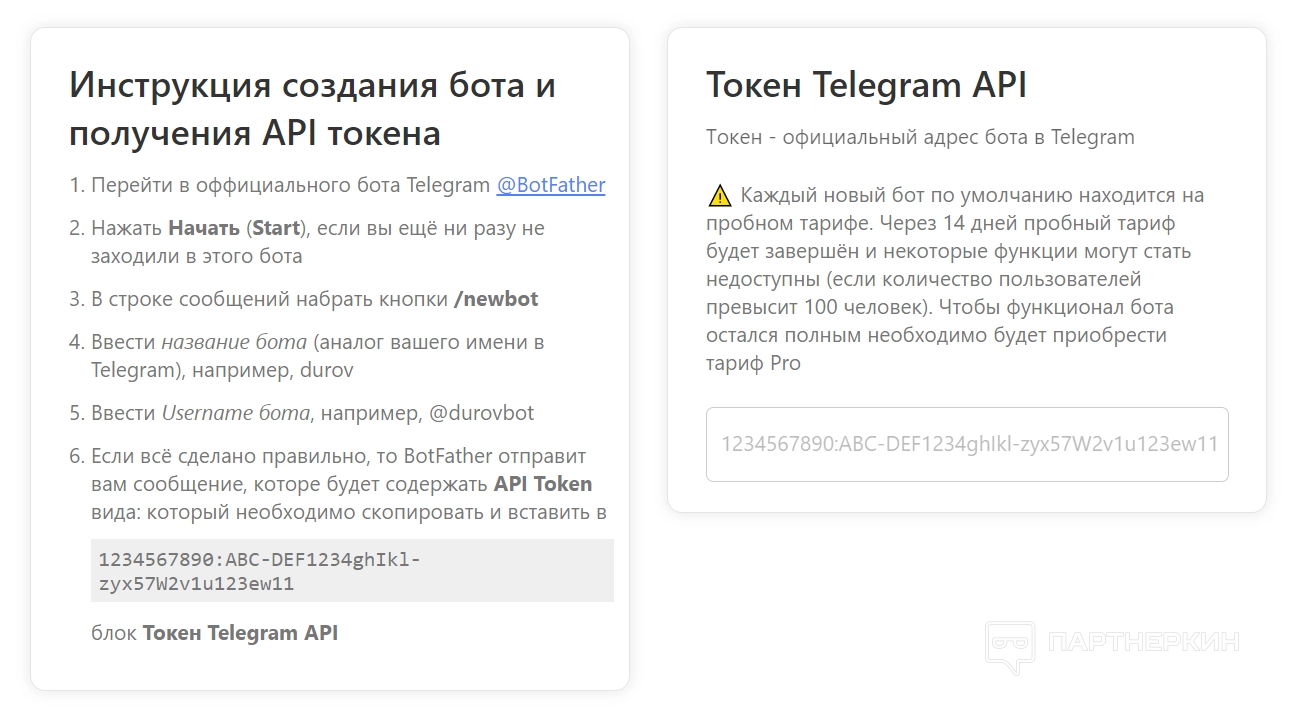Open the @BotFather link
Viewport: 1291px width, 728px height.
[550, 185]
